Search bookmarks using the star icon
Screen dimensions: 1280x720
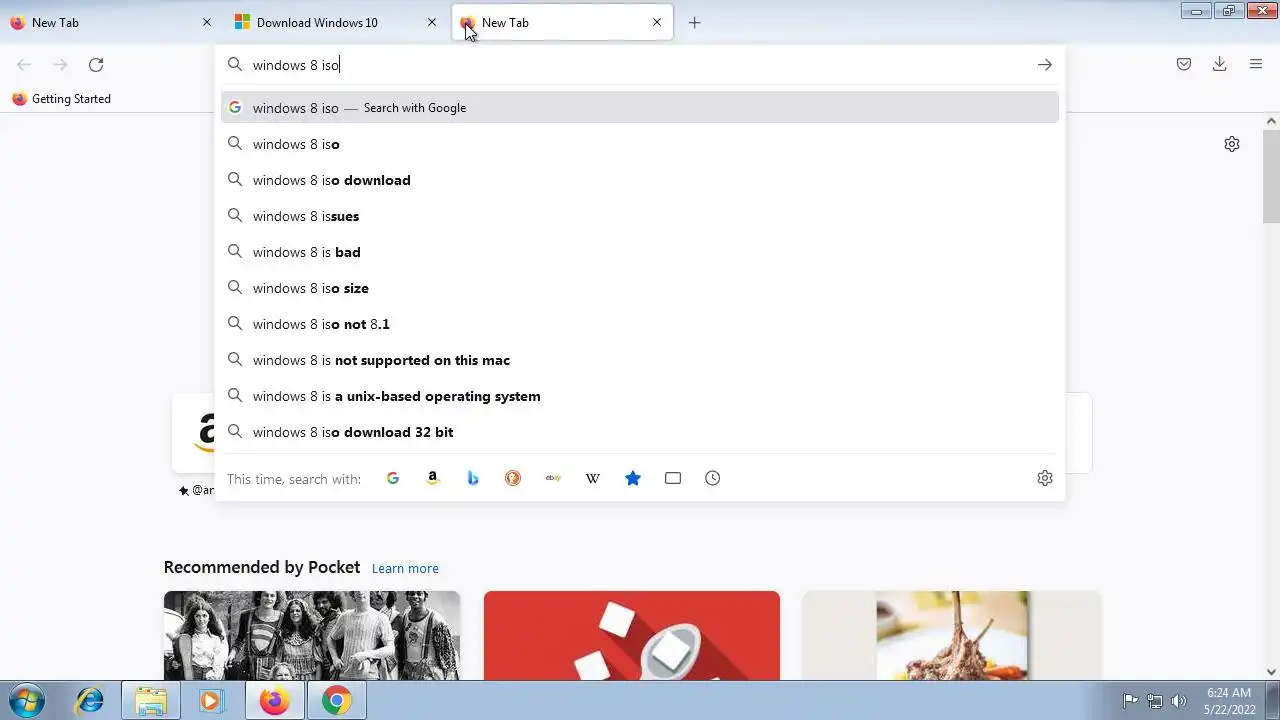[633, 478]
